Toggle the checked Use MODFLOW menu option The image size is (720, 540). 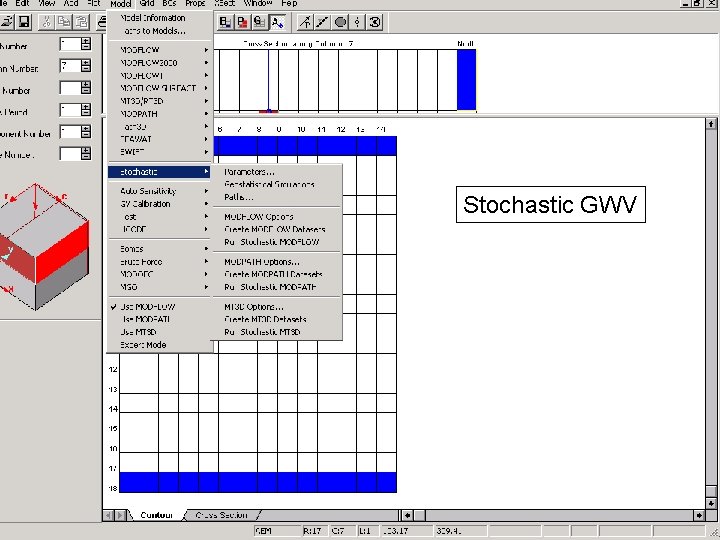160,307
